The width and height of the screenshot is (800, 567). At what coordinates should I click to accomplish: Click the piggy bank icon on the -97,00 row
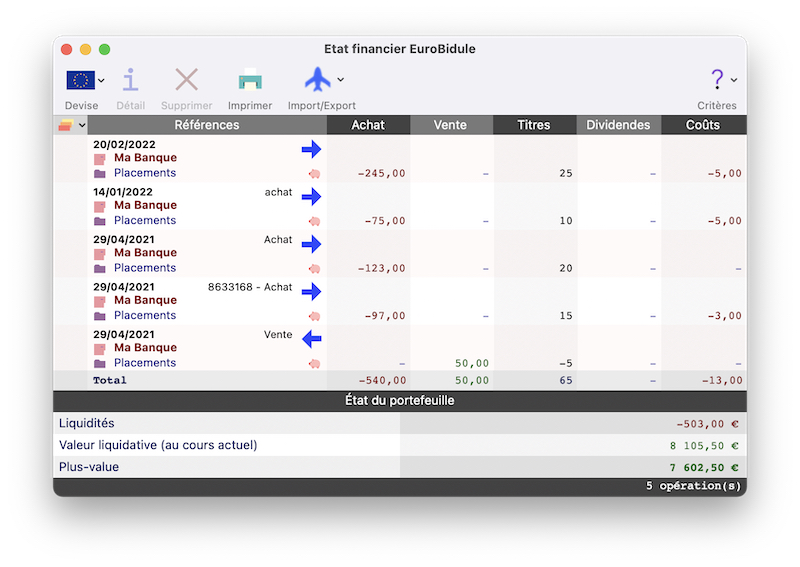pyautogui.click(x=314, y=316)
